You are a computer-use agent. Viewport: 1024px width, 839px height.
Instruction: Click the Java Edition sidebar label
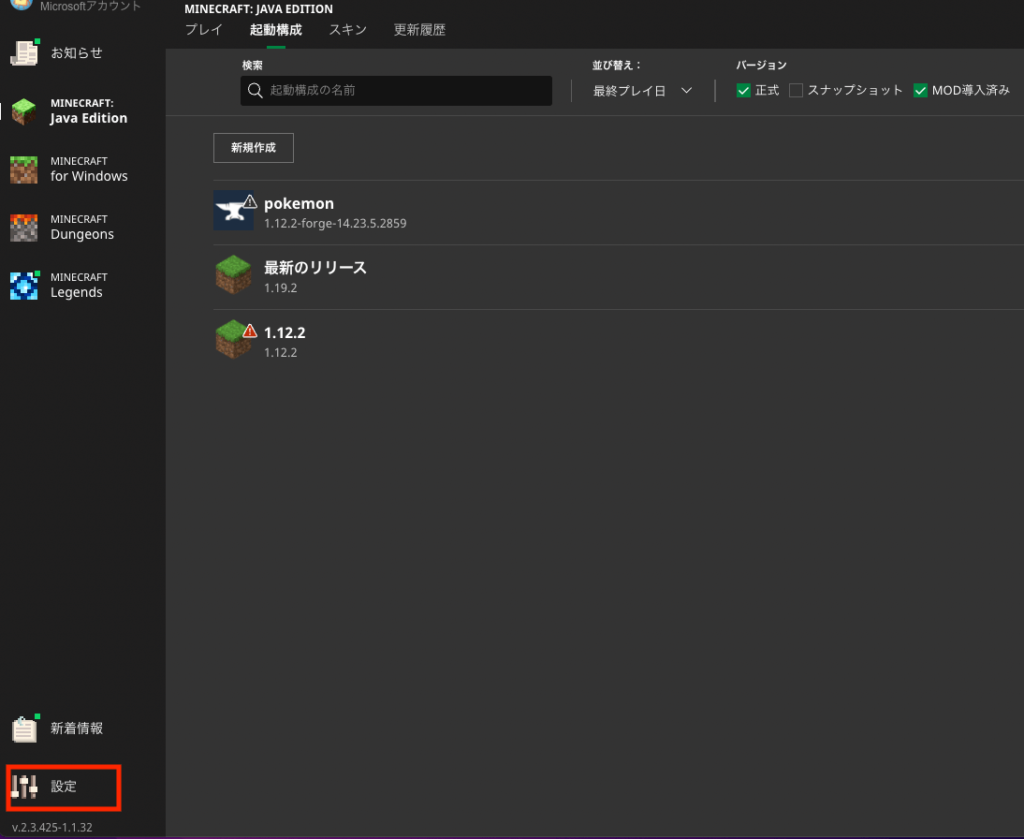click(x=89, y=118)
